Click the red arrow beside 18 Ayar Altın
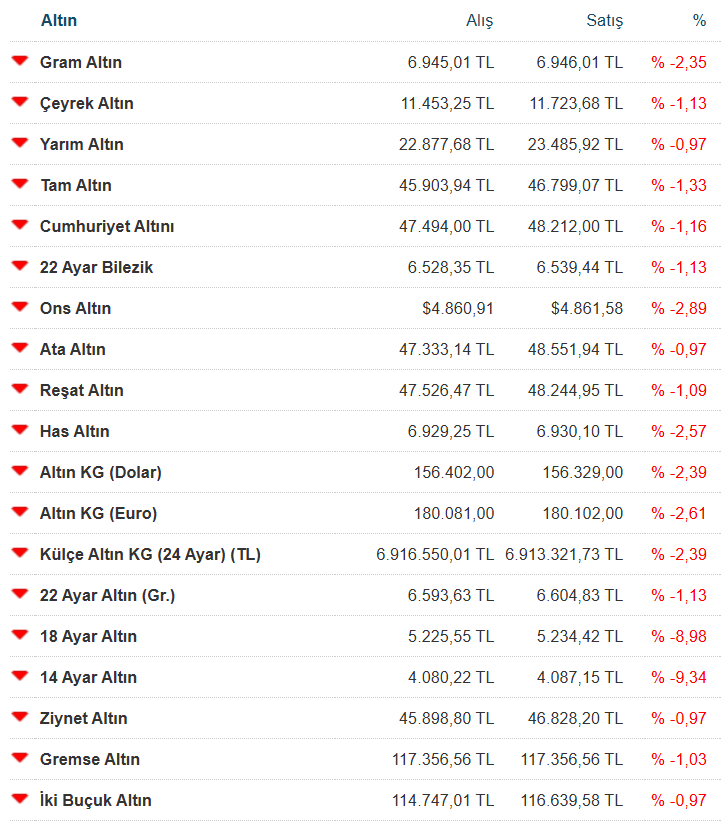The width and height of the screenshot is (721, 821). coord(19,635)
